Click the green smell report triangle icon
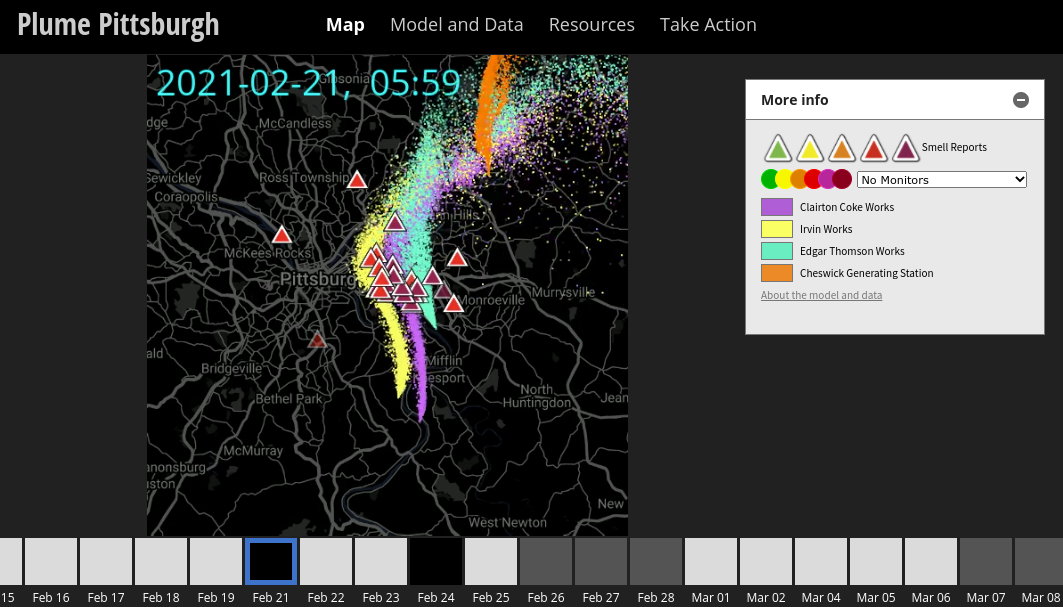1063x607 pixels. [x=778, y=149]
